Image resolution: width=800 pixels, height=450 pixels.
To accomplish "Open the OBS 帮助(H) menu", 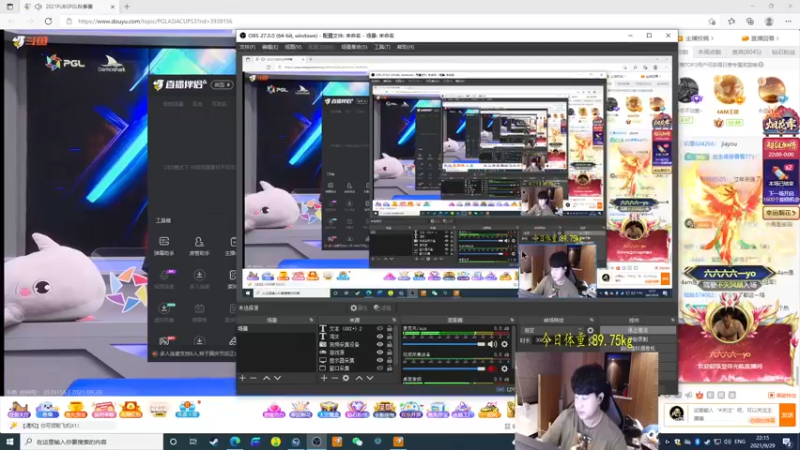I will 405,47.
